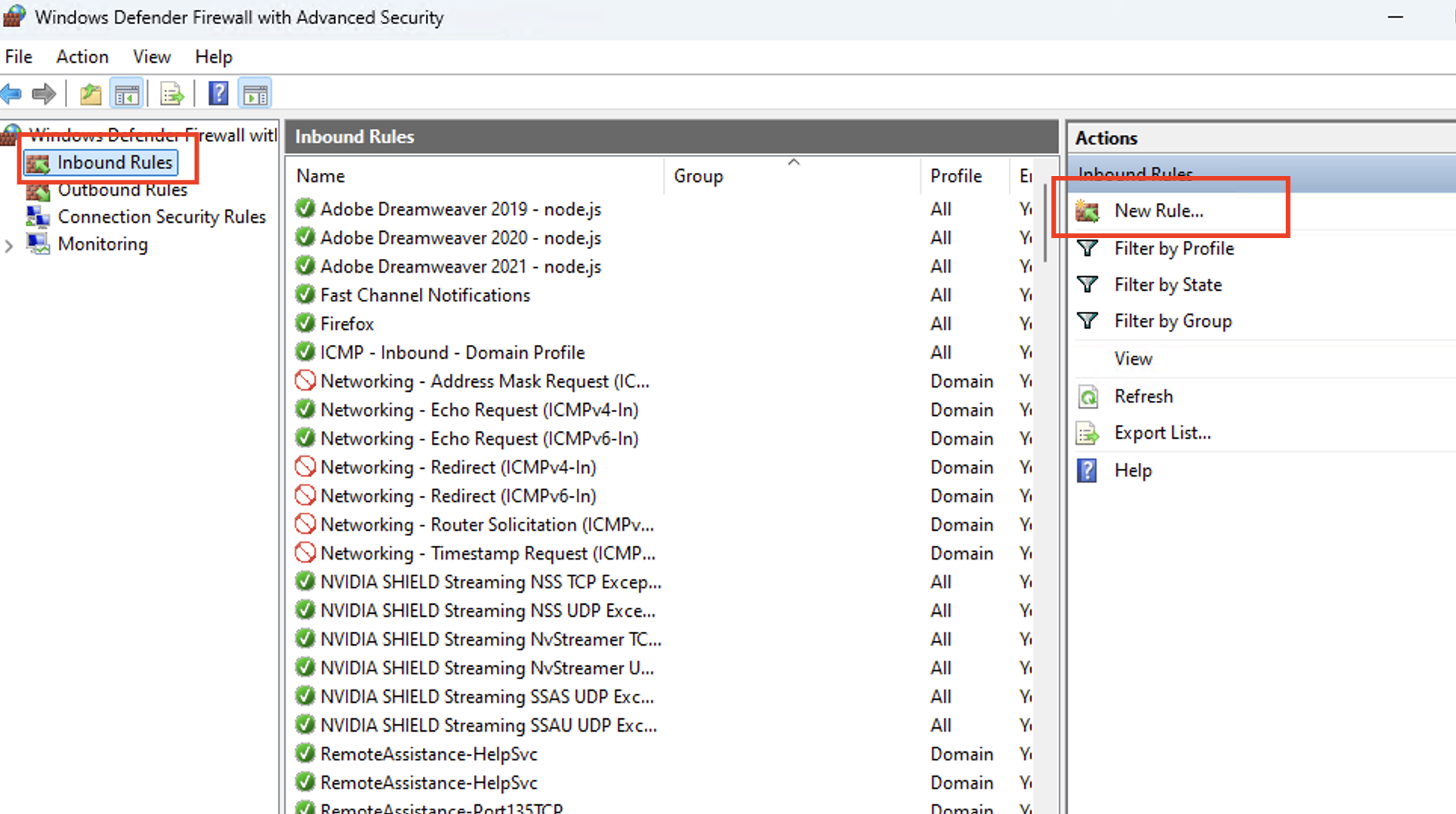Click the Export List toolbar icon
The height and width of the screenshot is (814, 1456).
tap(172, 94)
